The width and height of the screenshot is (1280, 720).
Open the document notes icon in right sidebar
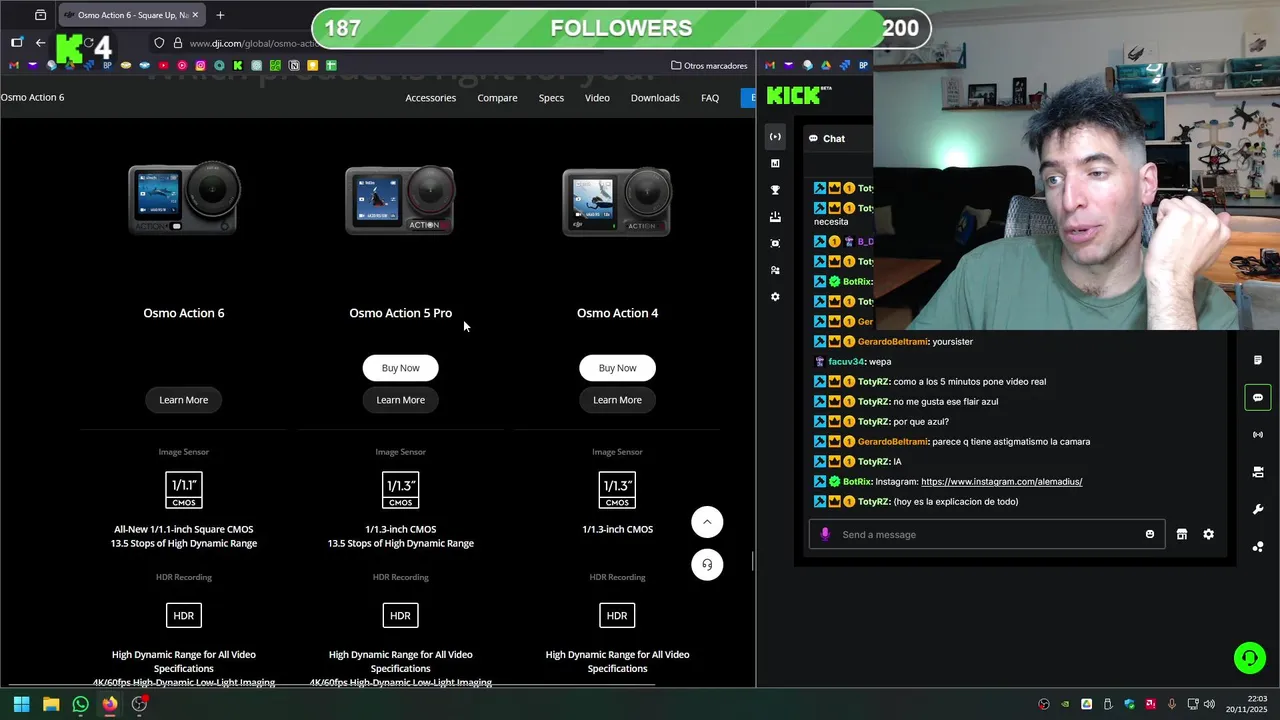(1258, 360)
